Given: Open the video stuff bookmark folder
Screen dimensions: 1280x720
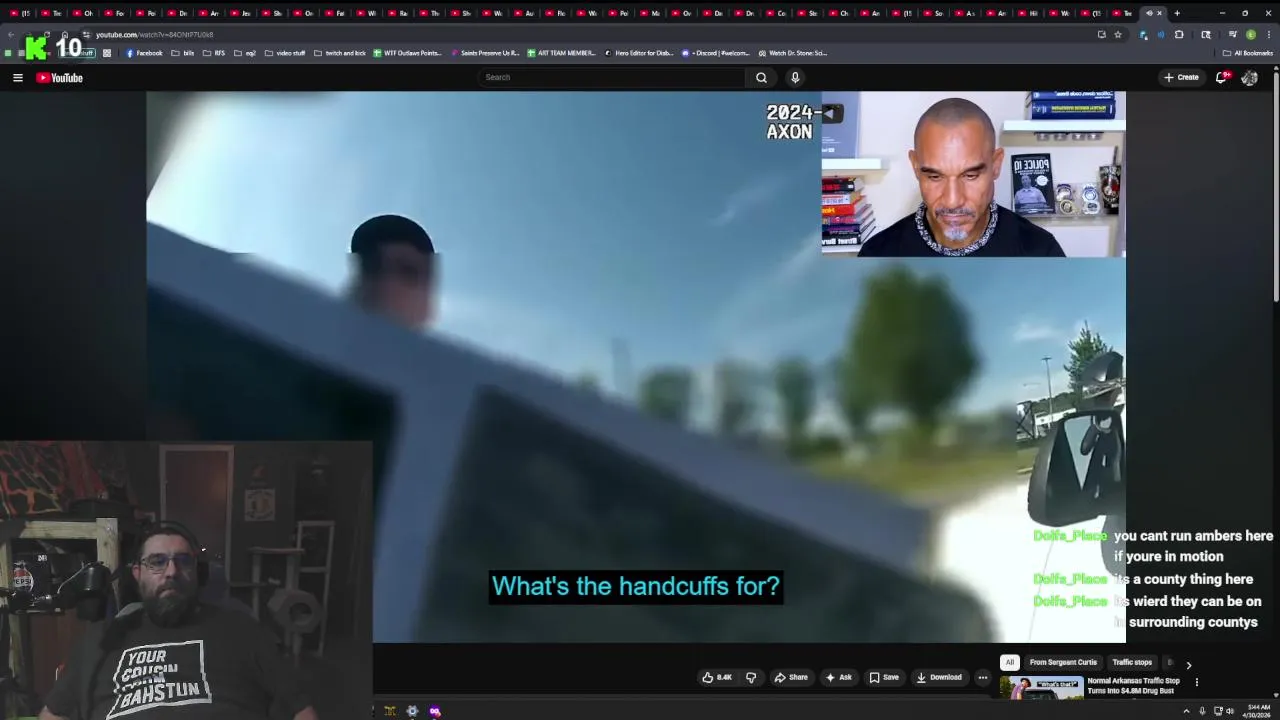Looking at the screenshot, I should 285,53.
